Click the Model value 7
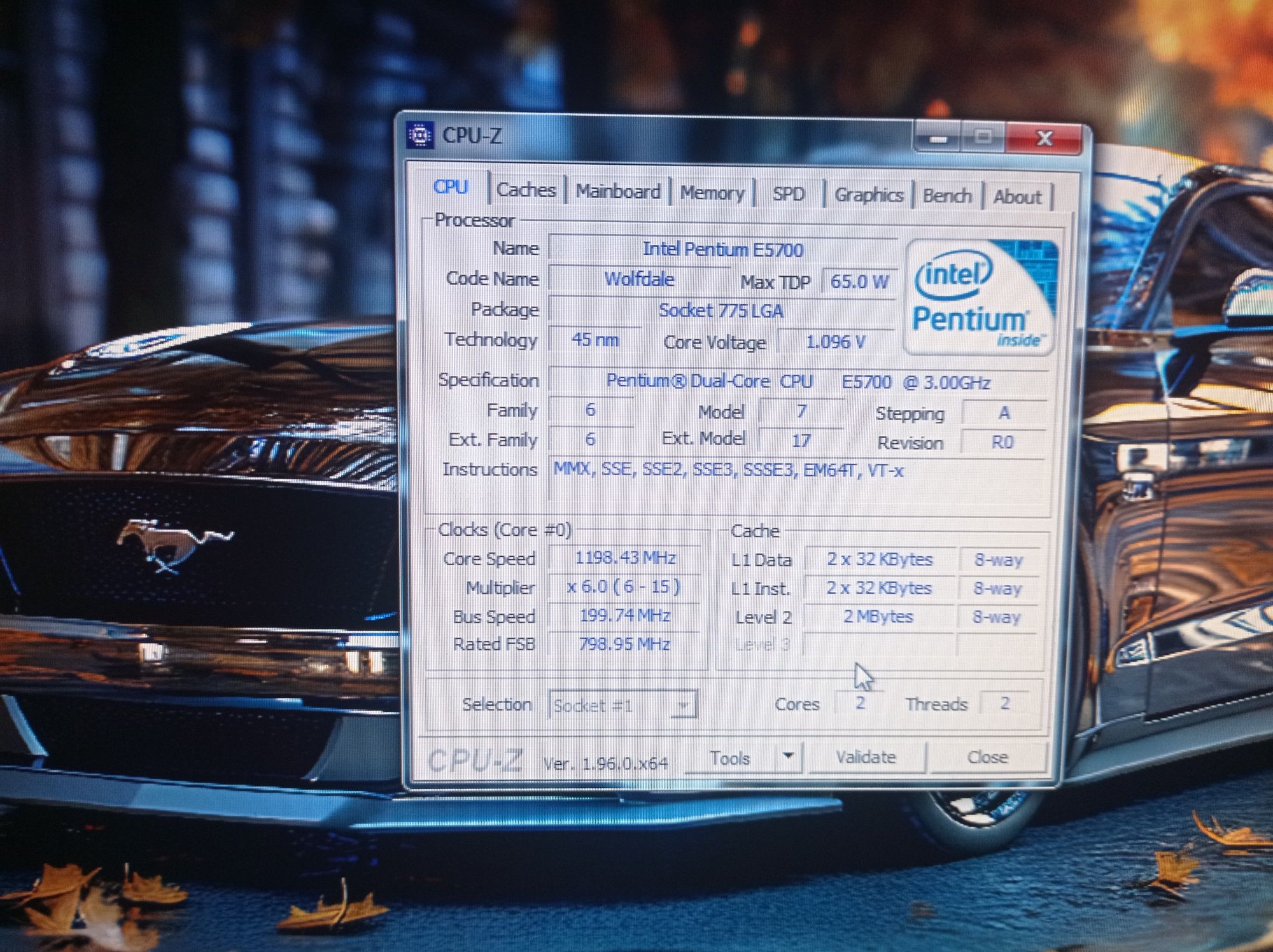 (x=801, y=412)
